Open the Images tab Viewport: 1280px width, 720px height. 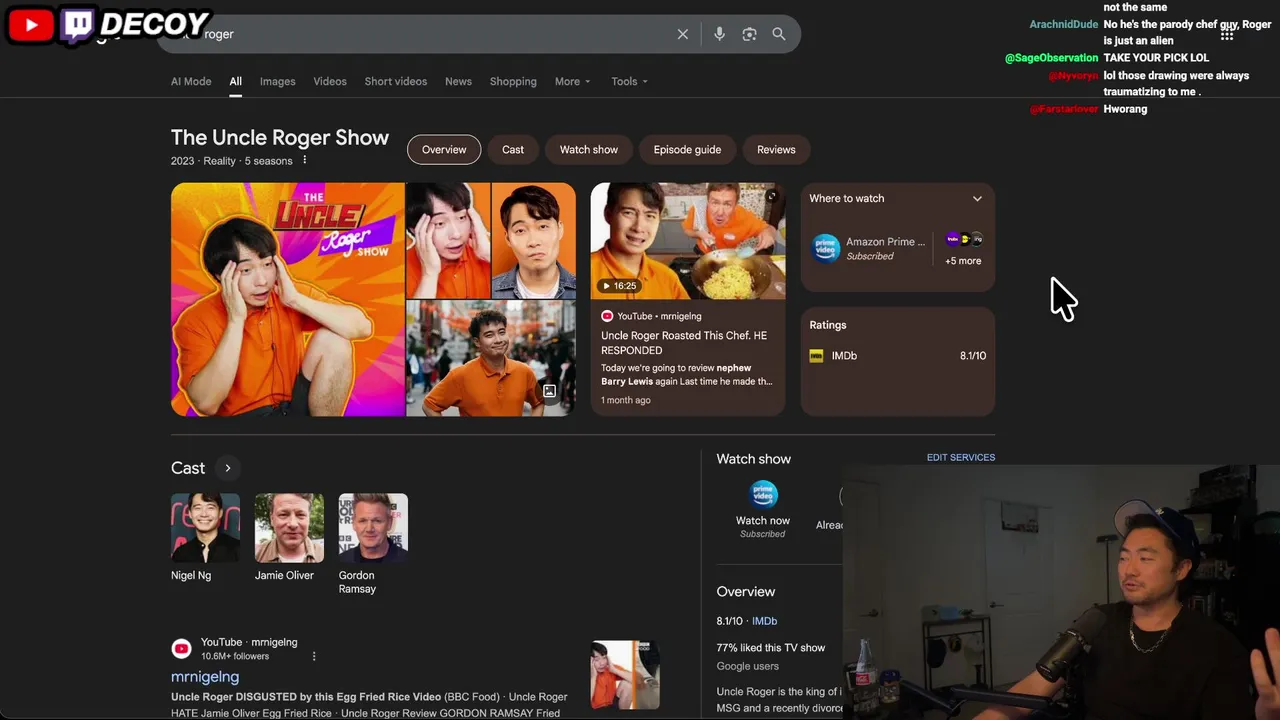277,82
